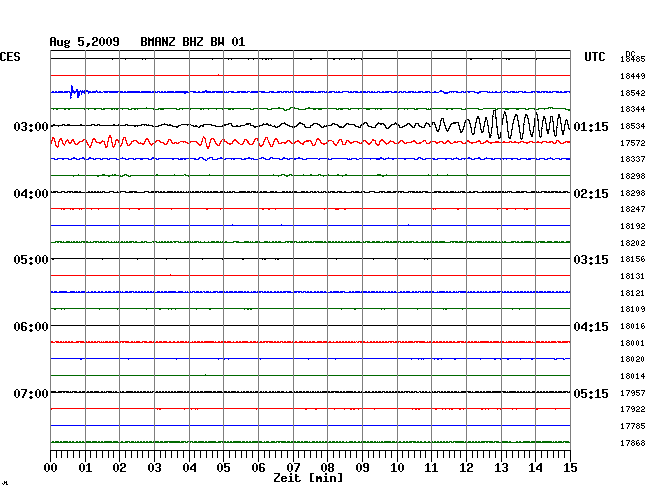Click the UTC column header
The height and width of the screenshot is (494, 650).
(594, 57)
